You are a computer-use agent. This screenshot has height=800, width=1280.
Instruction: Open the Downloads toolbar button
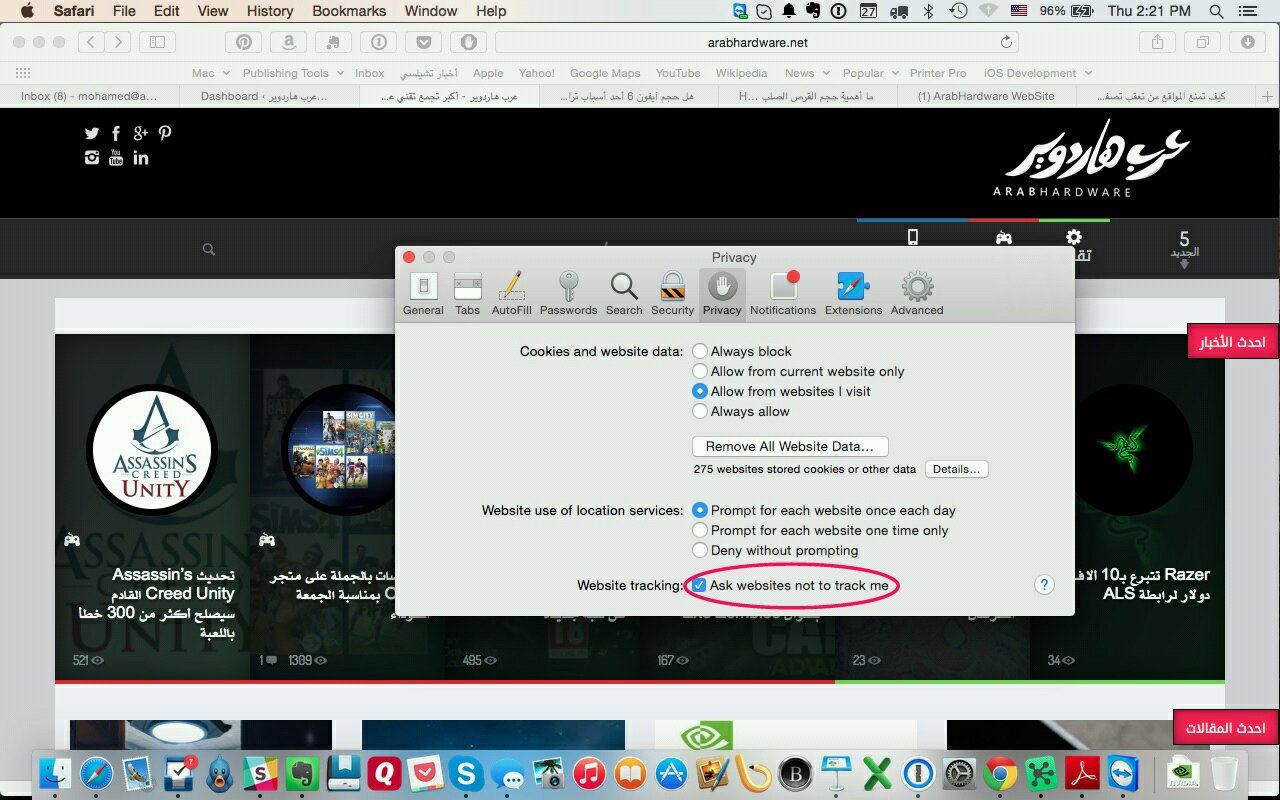pyautogui.click(x=1248, y=42)
